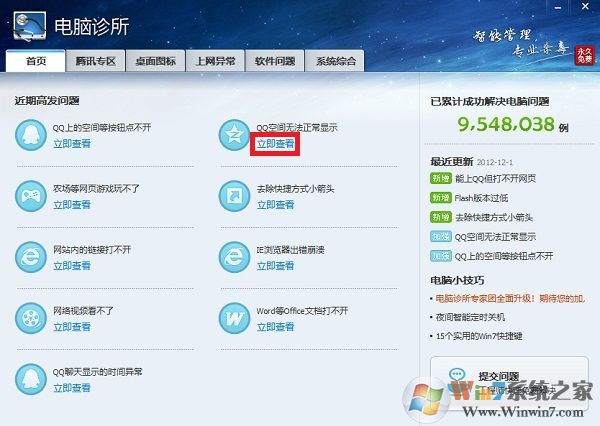This screenshot has height=426, width=600.
Task: Open tip 15个实用的Win7快捷键
Action: coord(479,336)
